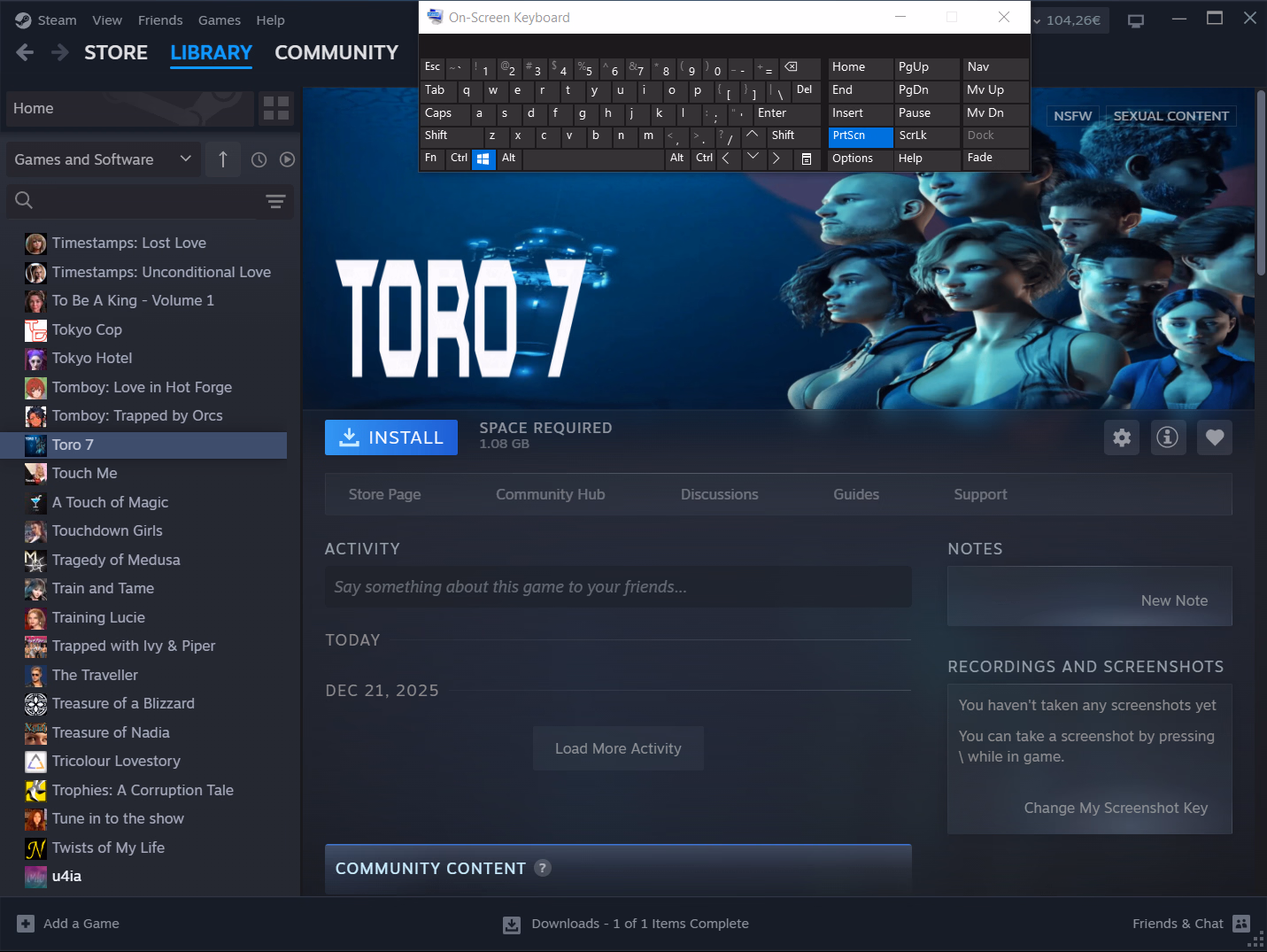Switch to the STORE section
Image resolution: width=1267 pixels, height=952 pixels.
[116, 53]
